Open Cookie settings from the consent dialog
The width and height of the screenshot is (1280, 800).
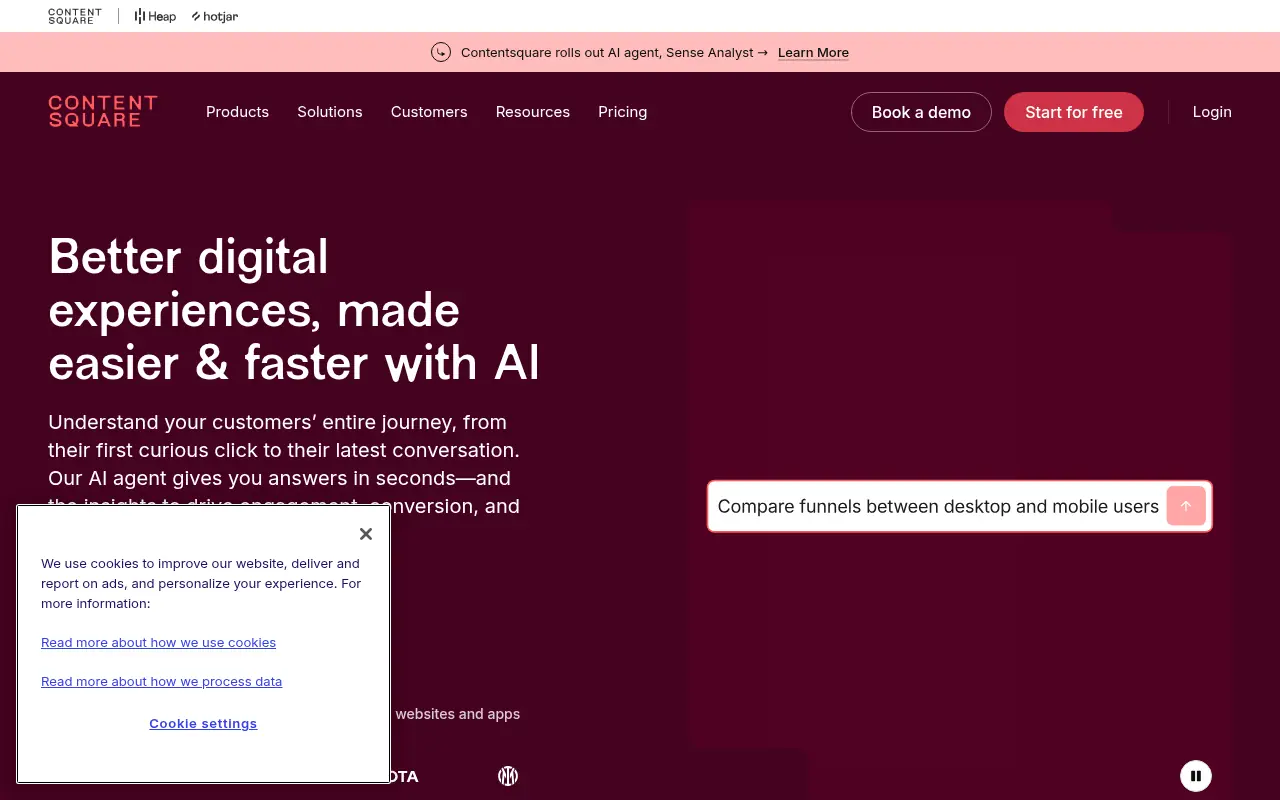coord(203,723)
